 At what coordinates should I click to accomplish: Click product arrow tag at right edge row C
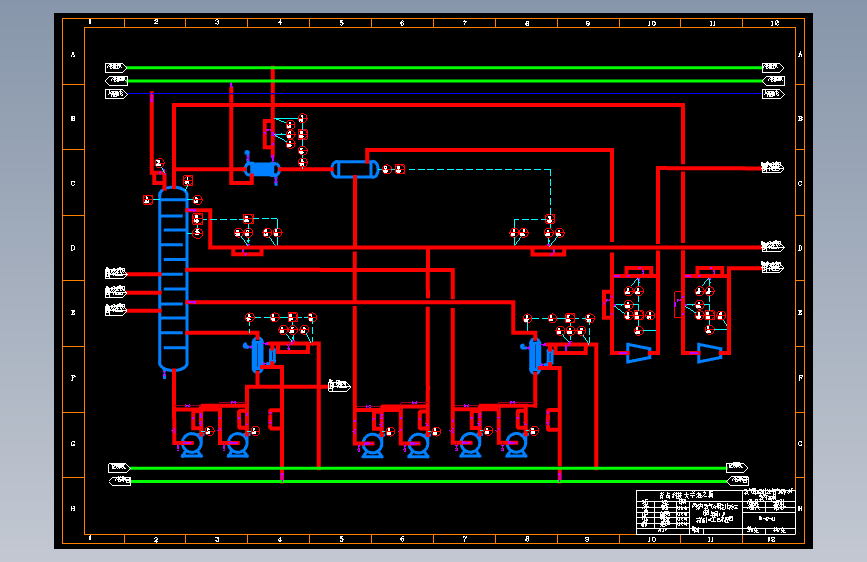[772, 168]
